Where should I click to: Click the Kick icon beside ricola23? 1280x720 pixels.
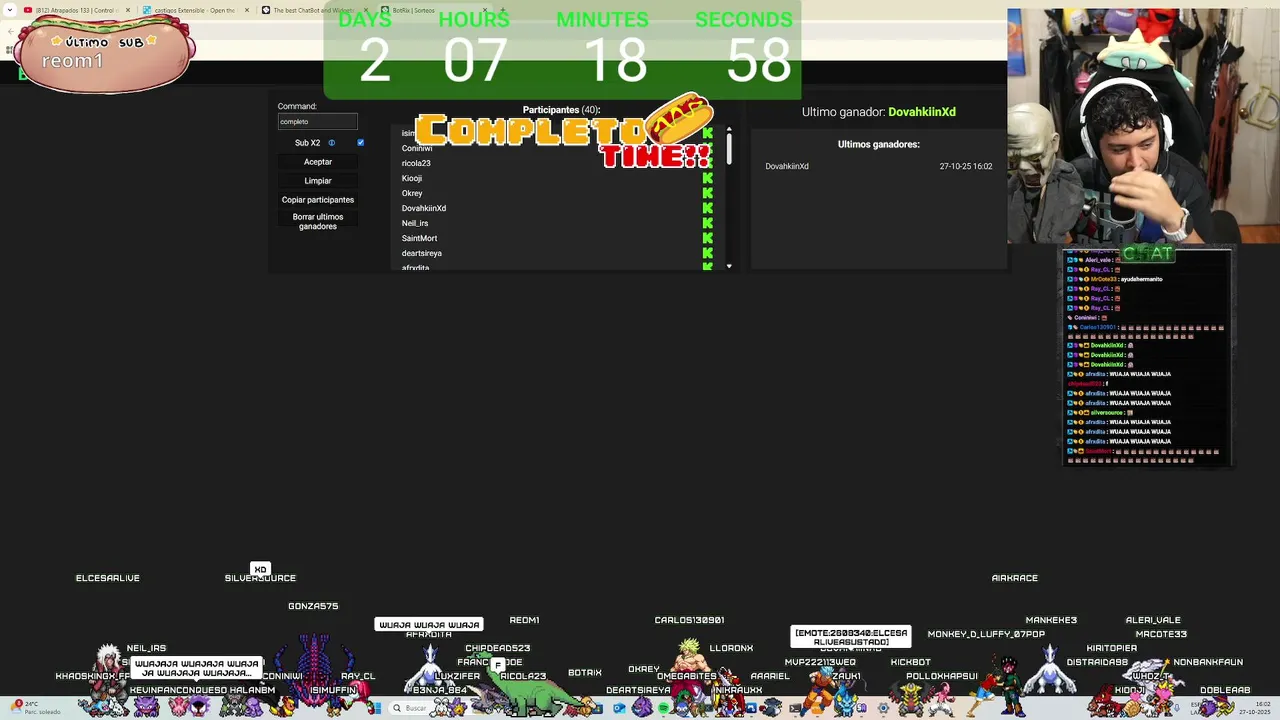708,163
